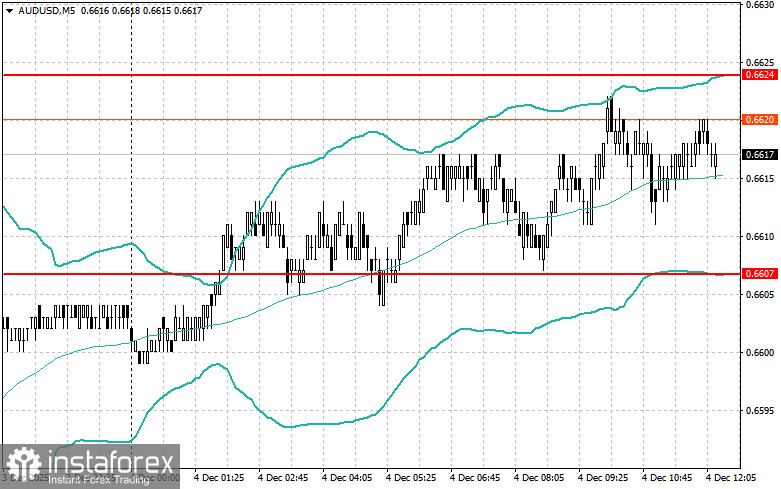This screenshot has height=489, width=781.
Task: Click the chart menu triangle beside AUDUSD
Action: click(9, 10)
